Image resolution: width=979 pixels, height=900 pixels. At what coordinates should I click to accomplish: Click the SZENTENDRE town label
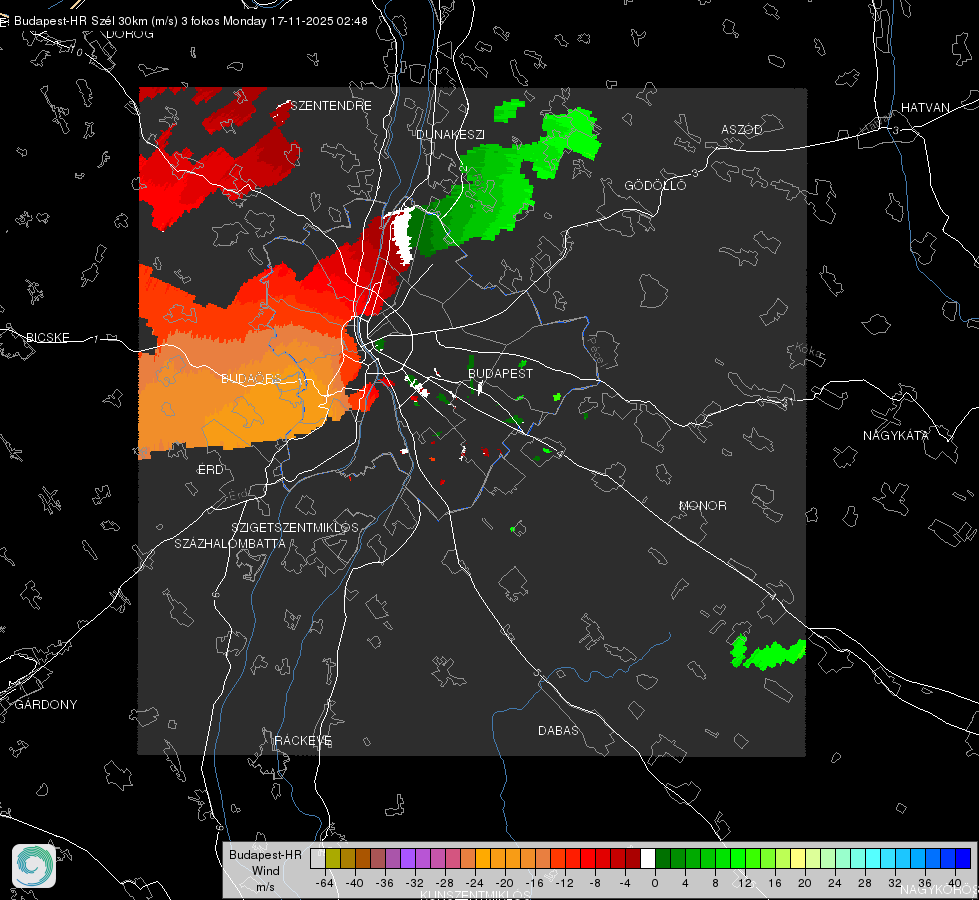[x=331, y=106]
